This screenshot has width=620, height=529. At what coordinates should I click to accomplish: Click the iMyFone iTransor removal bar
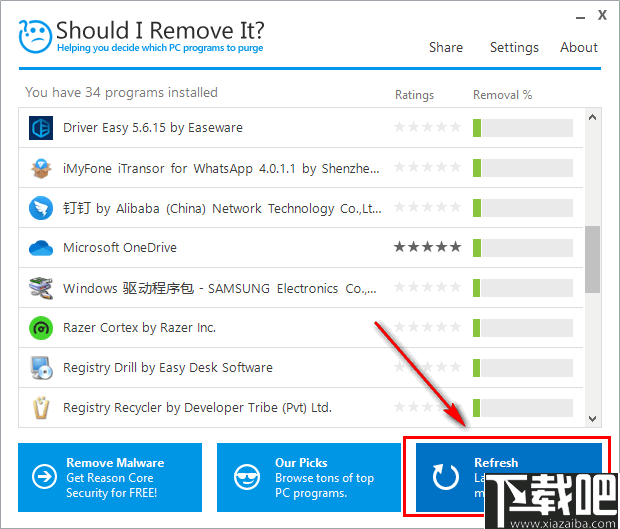pyautogui.click(x=523, y=168)
